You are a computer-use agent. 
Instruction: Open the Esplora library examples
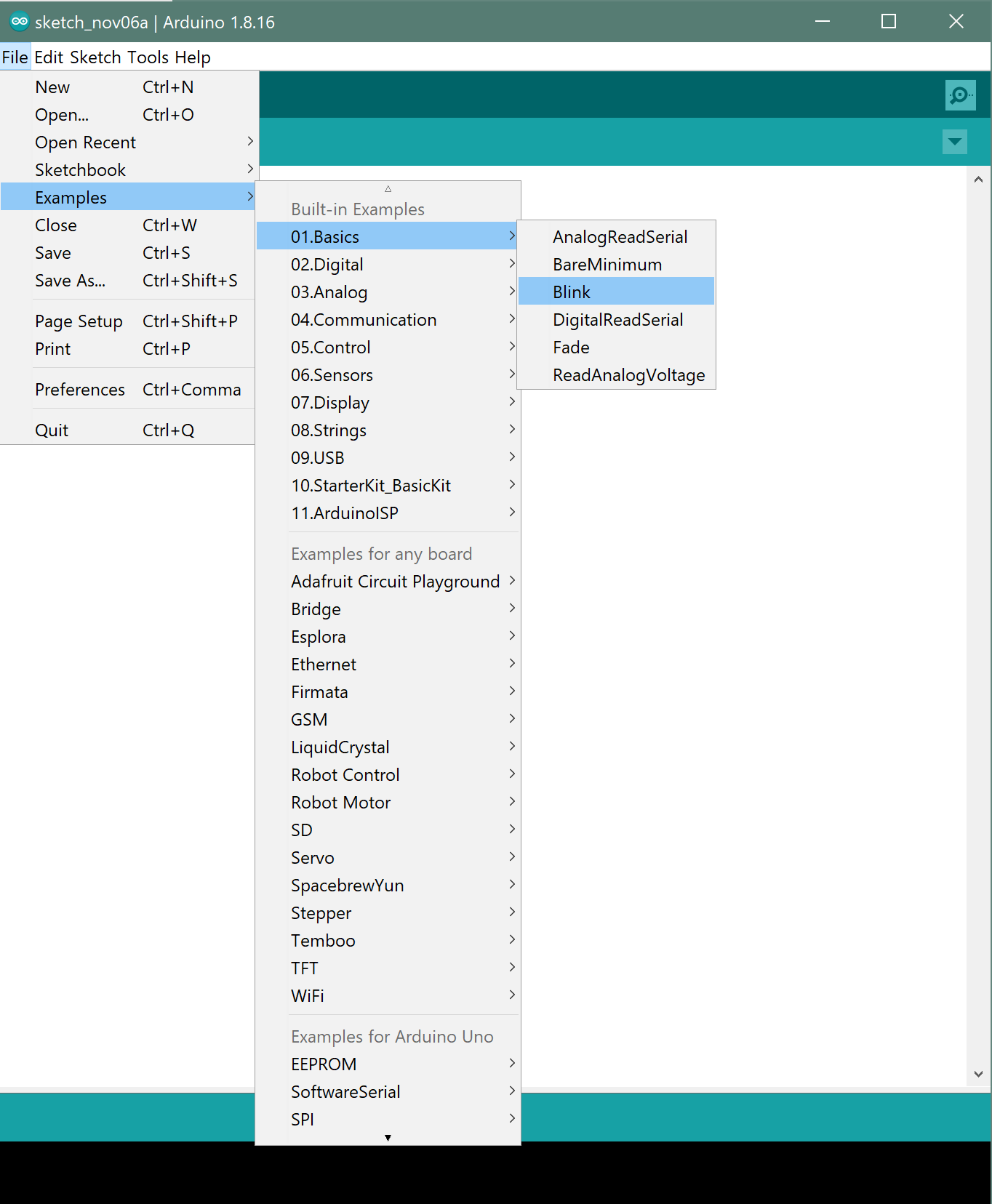tap(388, 637)
